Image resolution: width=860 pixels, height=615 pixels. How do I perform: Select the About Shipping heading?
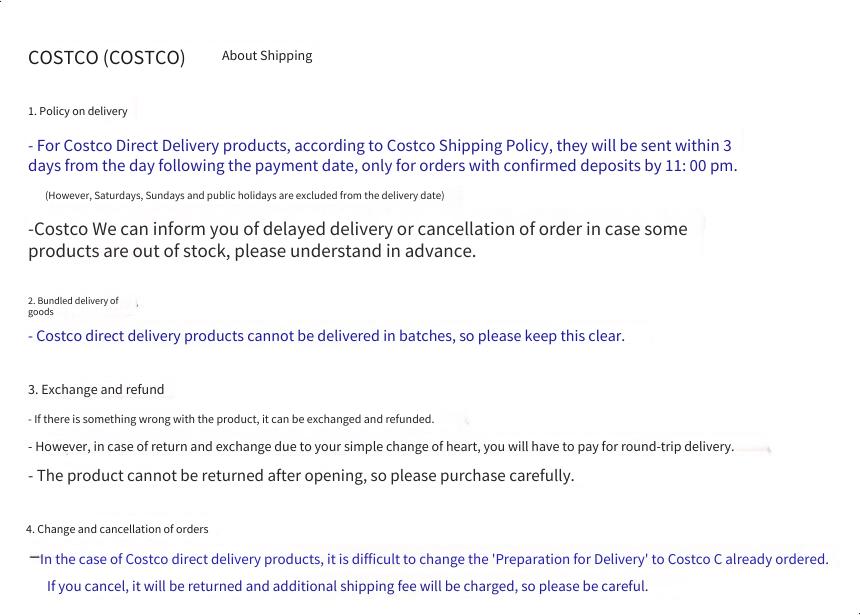click(x=267, y=56)
